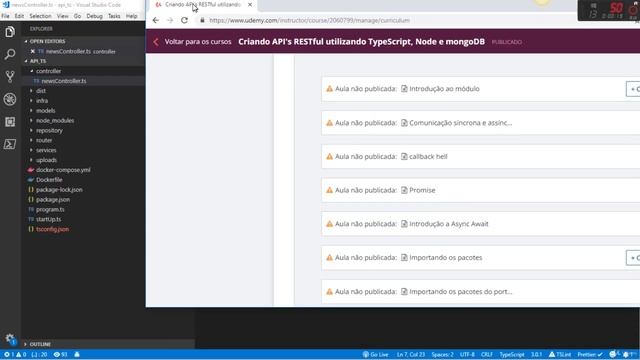Click Go Live in status bar
The height and width of the screenshot is (360, 640).
(376, 355)
